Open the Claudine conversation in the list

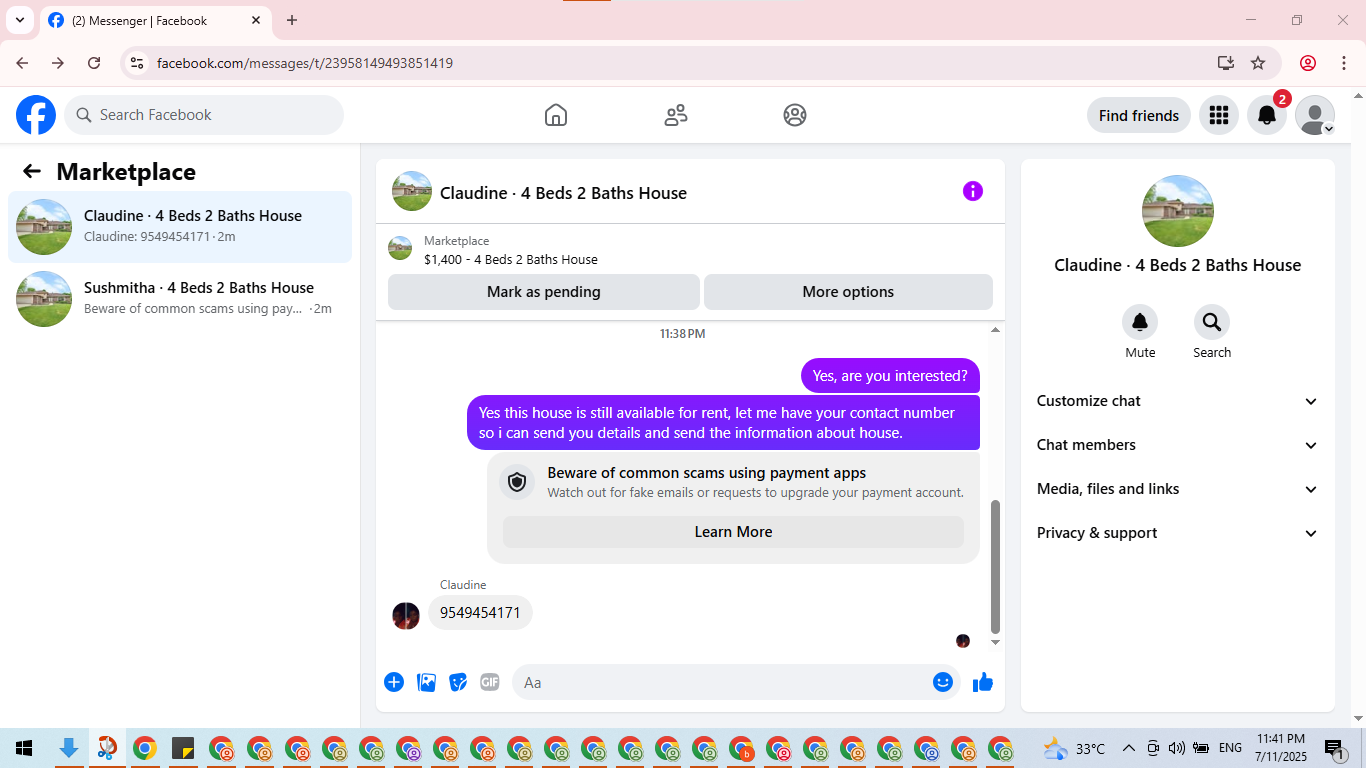(180, 227)
